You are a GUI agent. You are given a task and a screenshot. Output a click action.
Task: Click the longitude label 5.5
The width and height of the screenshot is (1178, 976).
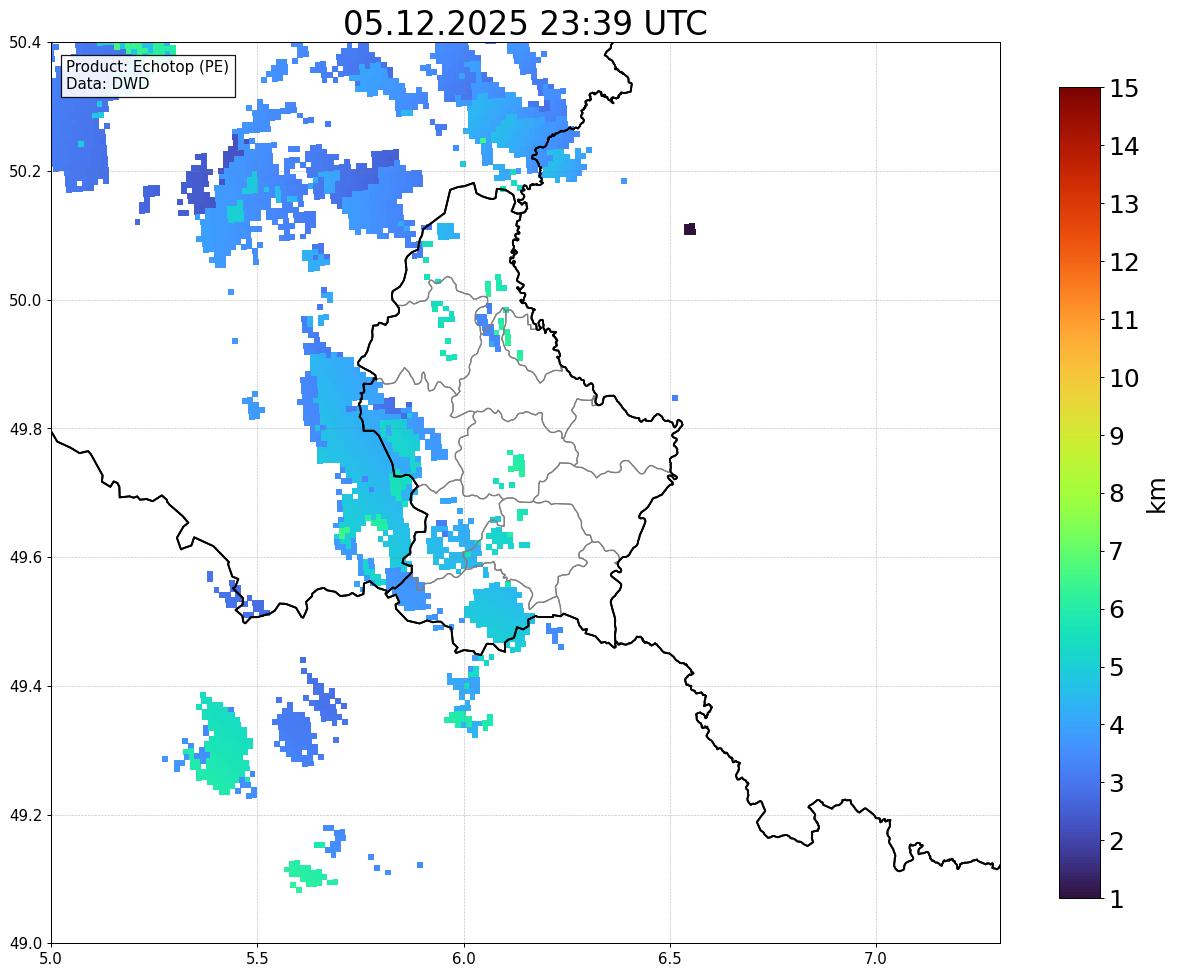257,959
